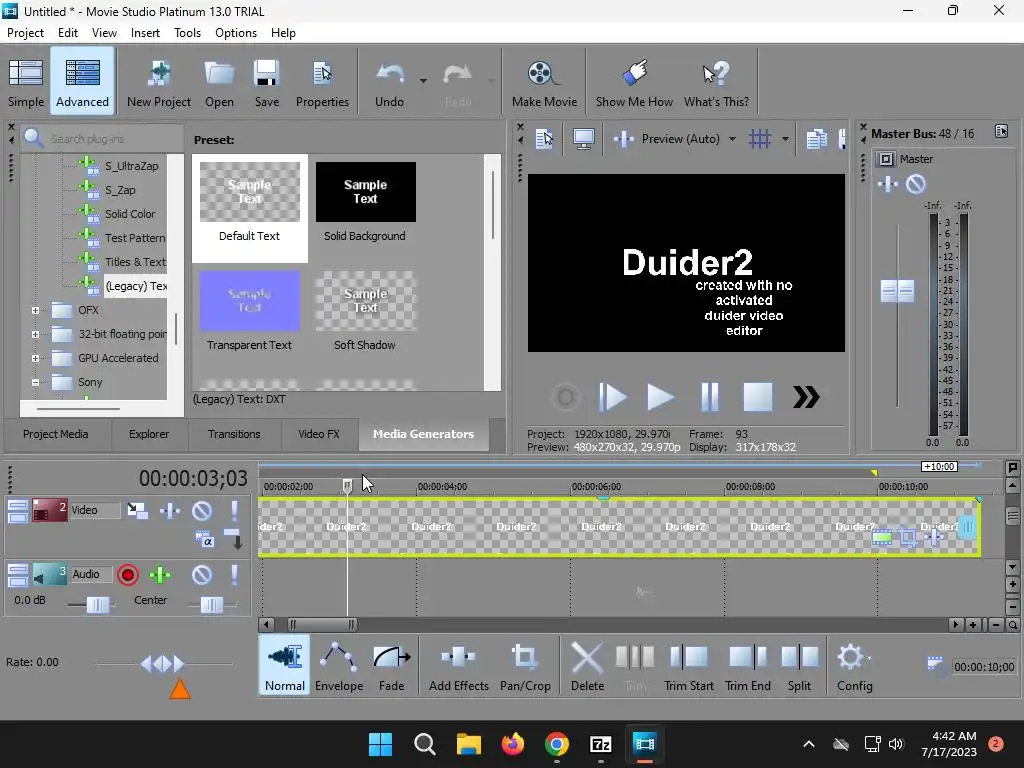
Task: Click the Add Effects tool
Action: tap(458, 666)
